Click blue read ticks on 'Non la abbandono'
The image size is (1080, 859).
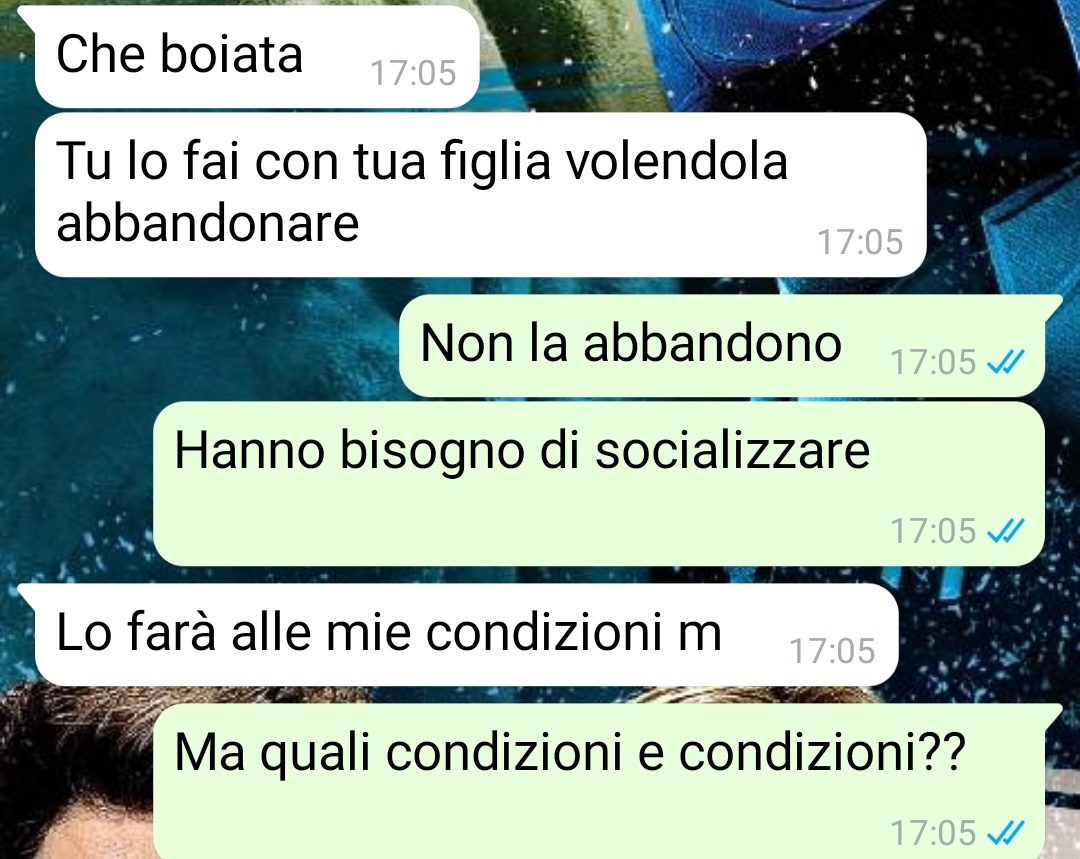point(1006,361)
